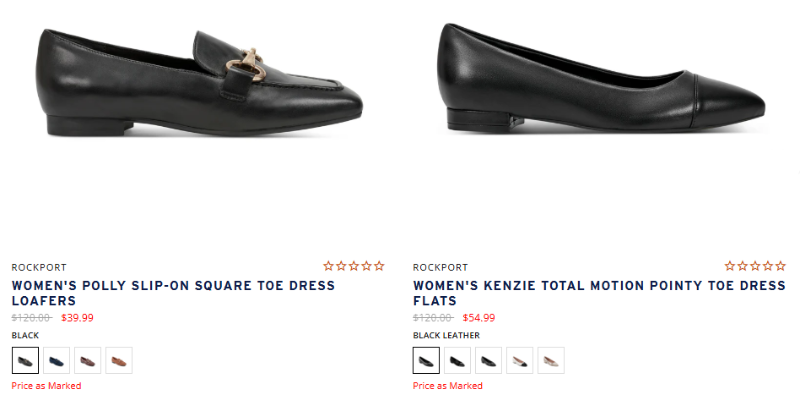Select the navy blue loafer color swatch
The image size is (800, 395).
point(57,360)
